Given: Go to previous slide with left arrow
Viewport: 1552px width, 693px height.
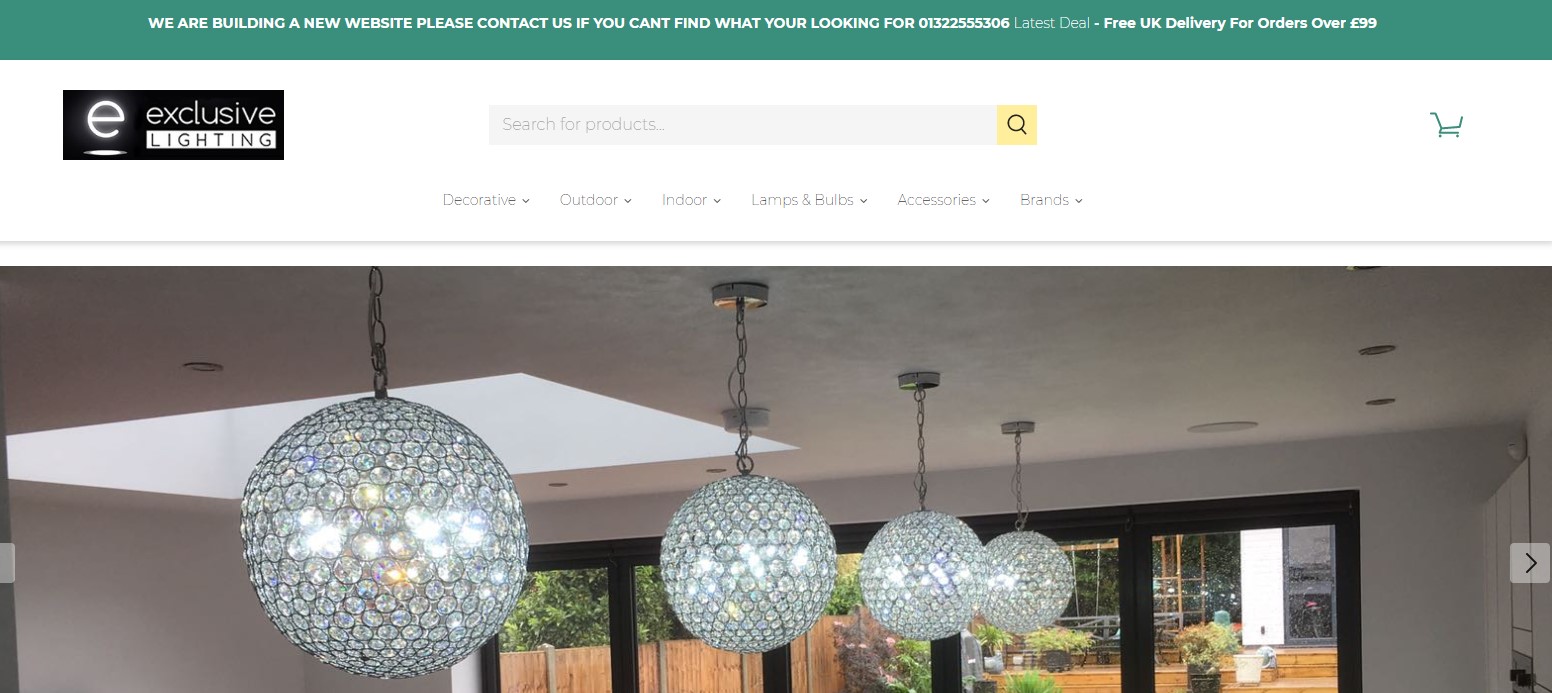Looking at the screenshot, I should click(7, 563).
